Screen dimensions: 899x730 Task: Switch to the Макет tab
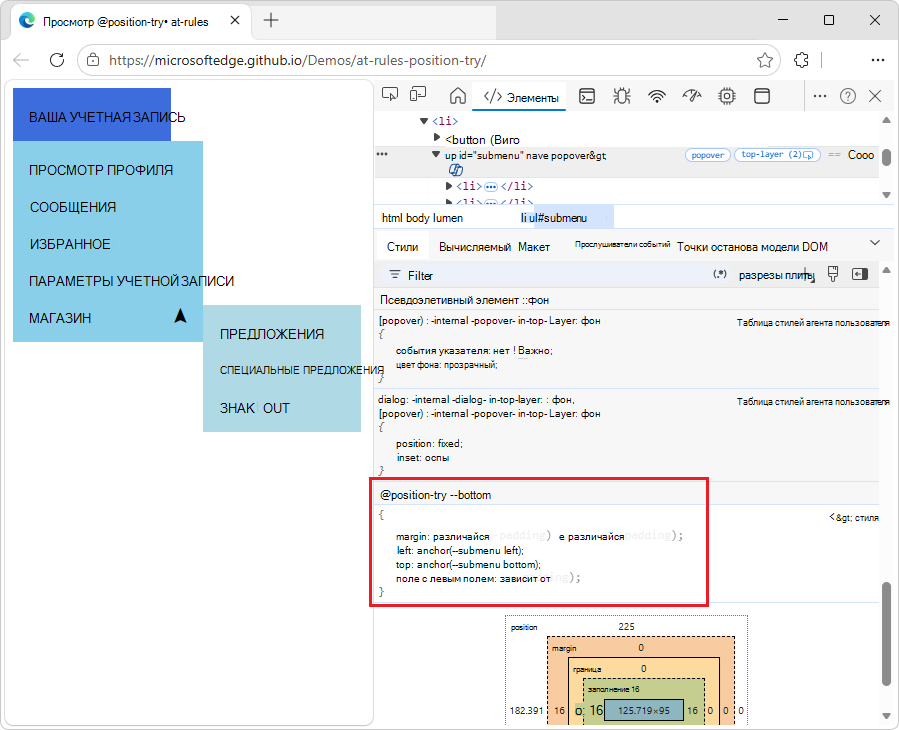tap(534, 247)
